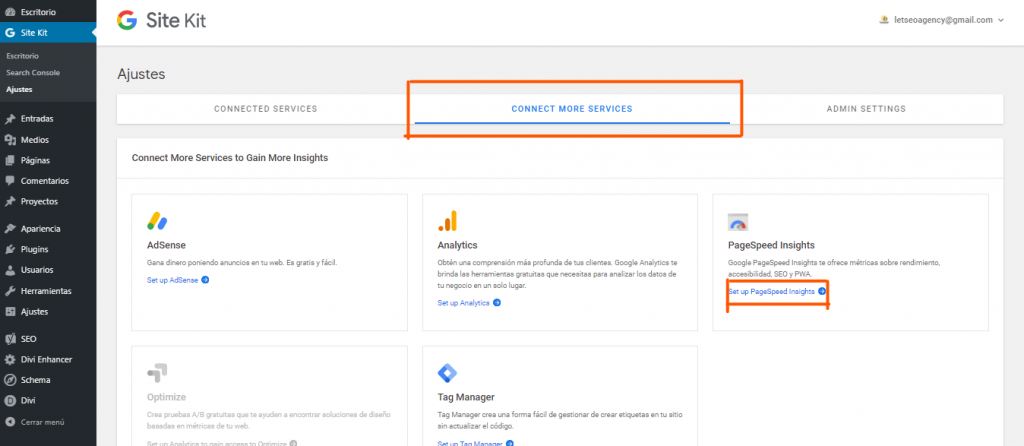
Task: Click the Tag Manager diamond logo
Action: [447, 374]
